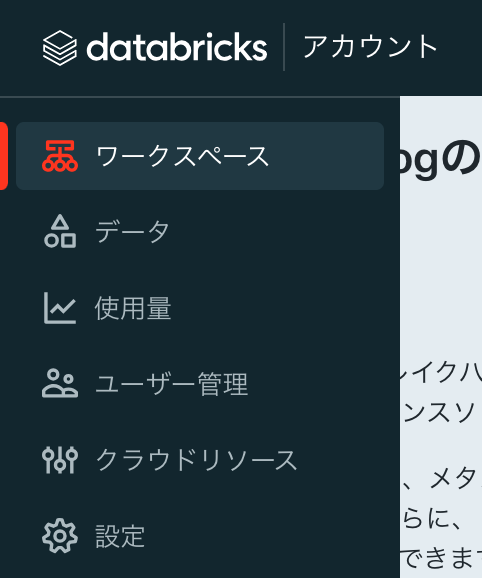Go to the データ sidebar entry

click(x=200, y=231)
